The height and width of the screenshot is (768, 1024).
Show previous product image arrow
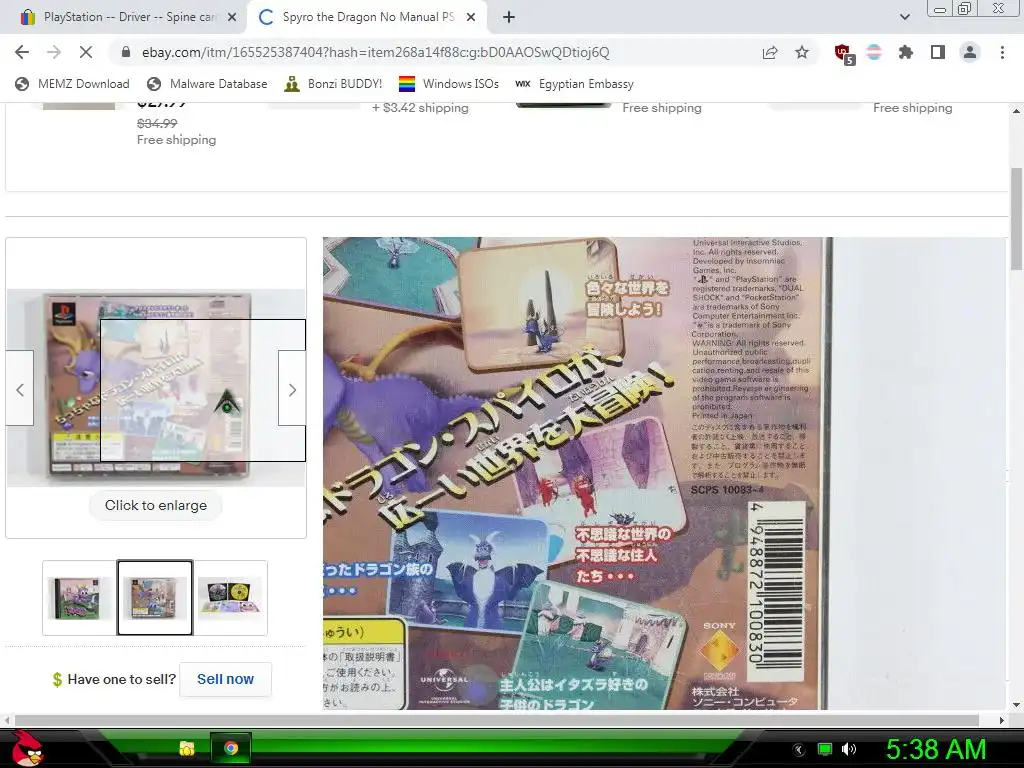point(20,389)
